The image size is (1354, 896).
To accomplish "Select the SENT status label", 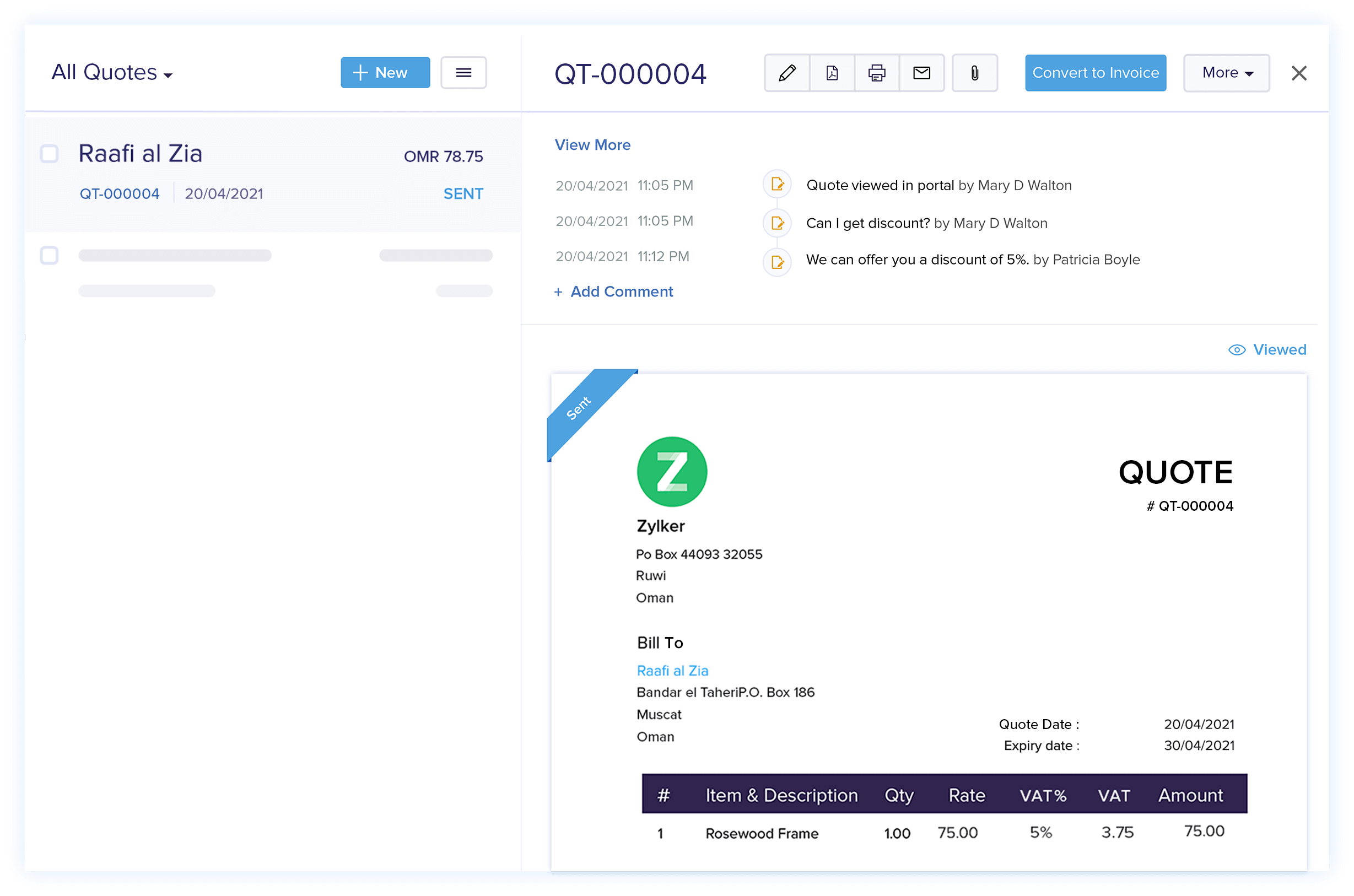I will (463, 193).
